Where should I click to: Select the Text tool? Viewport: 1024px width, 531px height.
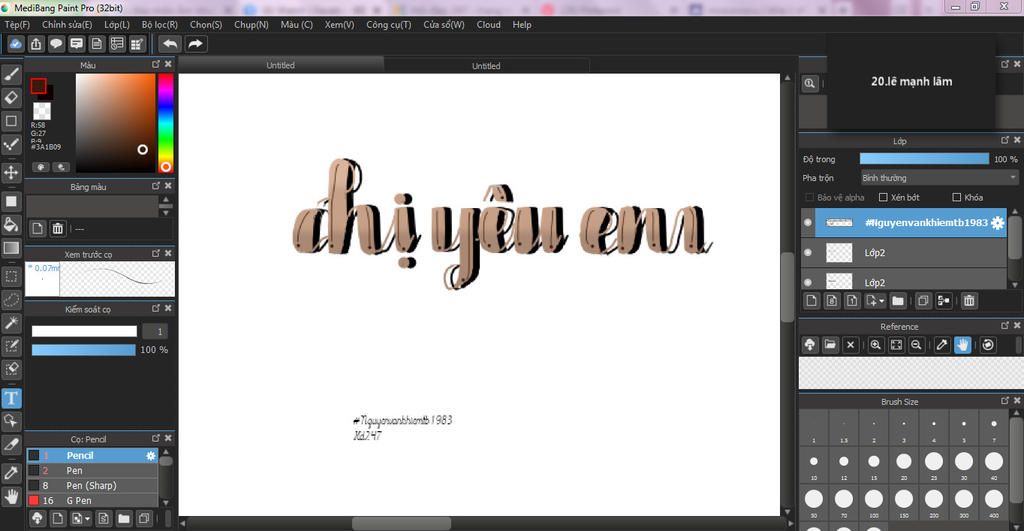(11, 398)
